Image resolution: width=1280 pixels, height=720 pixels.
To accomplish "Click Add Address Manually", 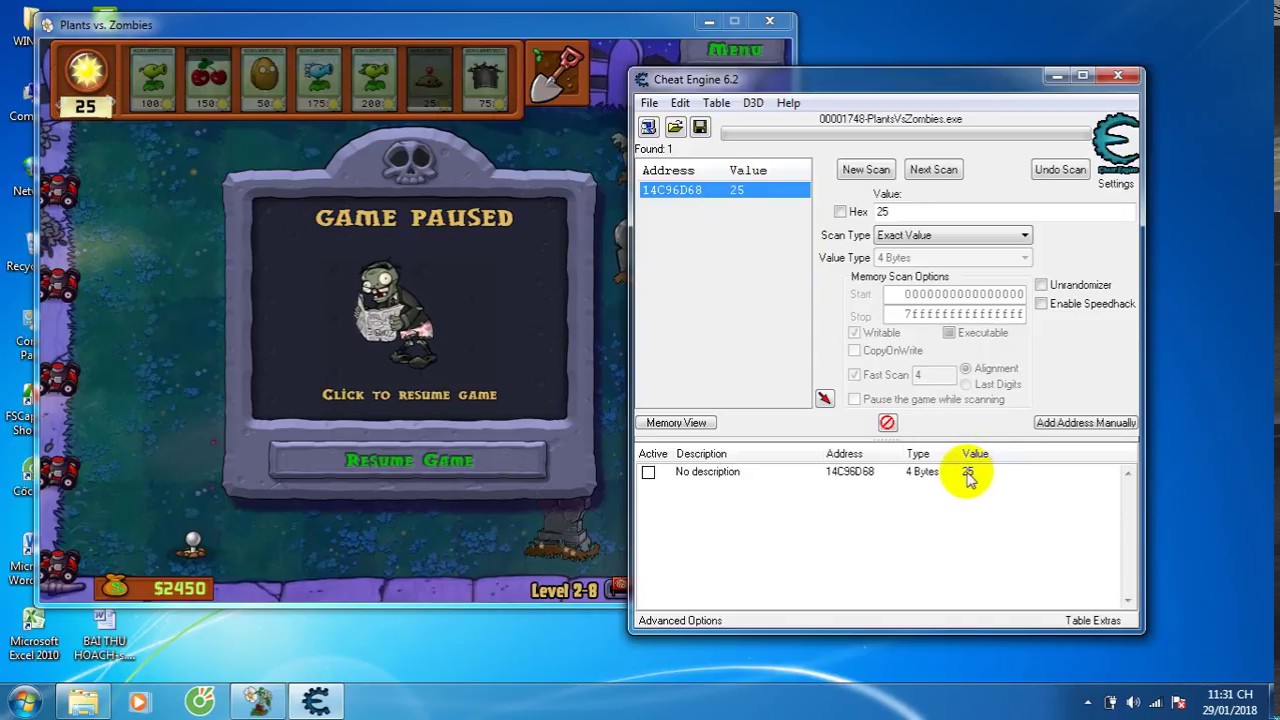I will (x=1086, y=423).
